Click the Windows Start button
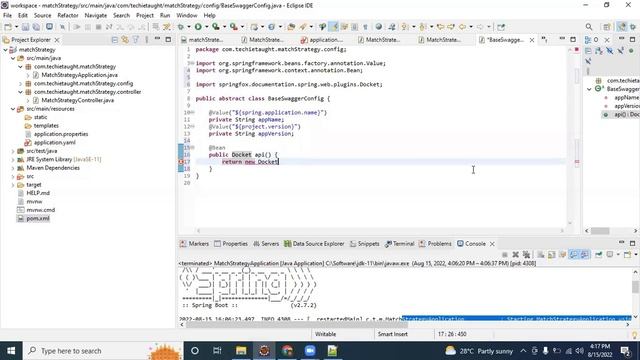 [11, 351]
